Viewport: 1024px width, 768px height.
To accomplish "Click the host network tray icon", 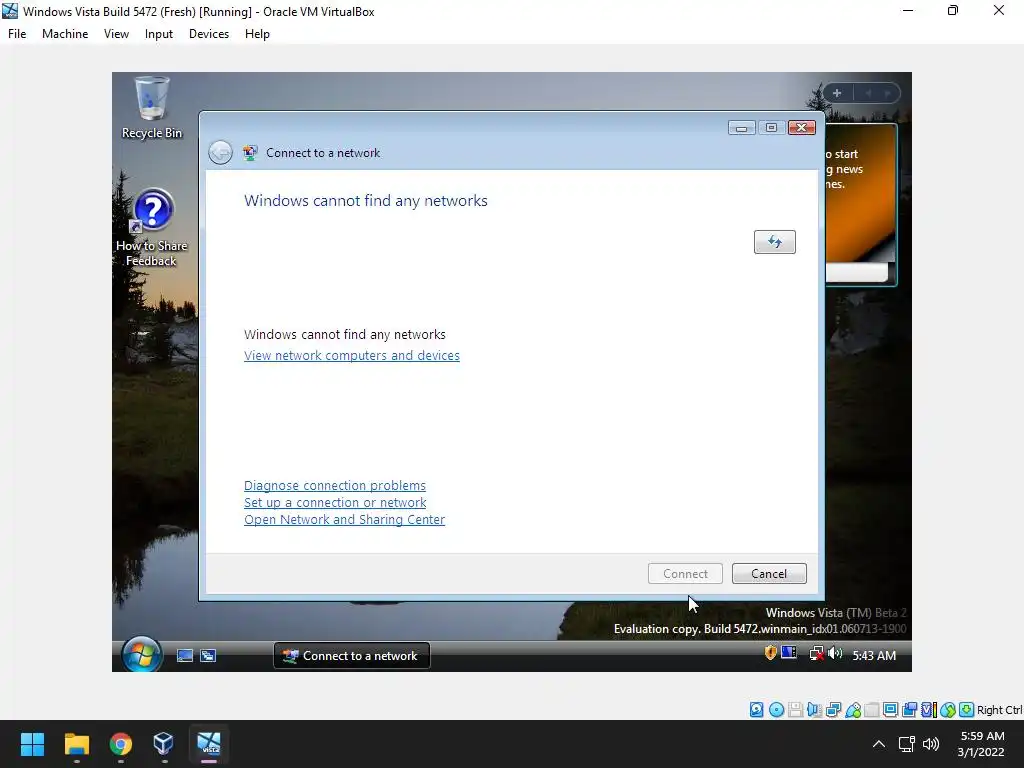I will click(906, 744).
